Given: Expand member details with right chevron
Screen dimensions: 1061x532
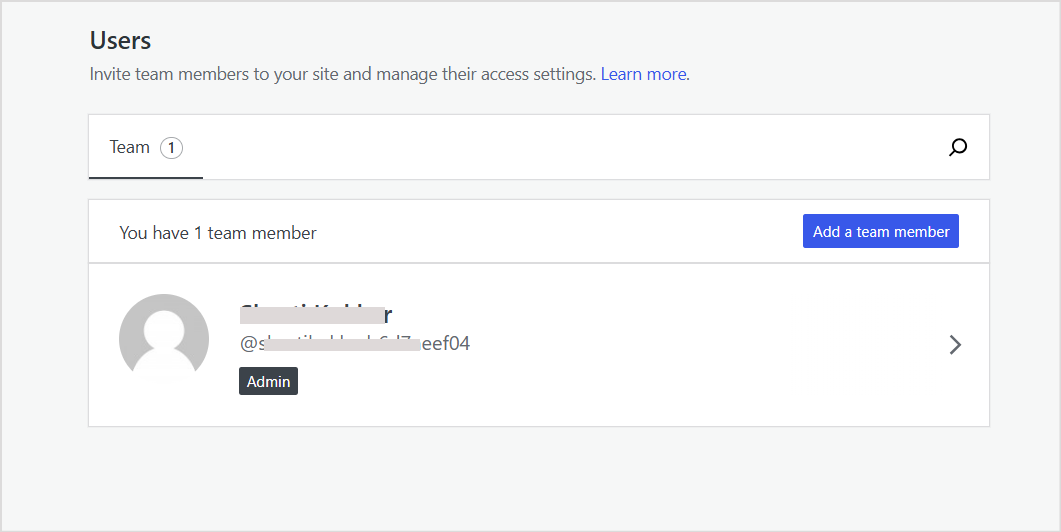Looking at the screenshot, I should 955,345.
